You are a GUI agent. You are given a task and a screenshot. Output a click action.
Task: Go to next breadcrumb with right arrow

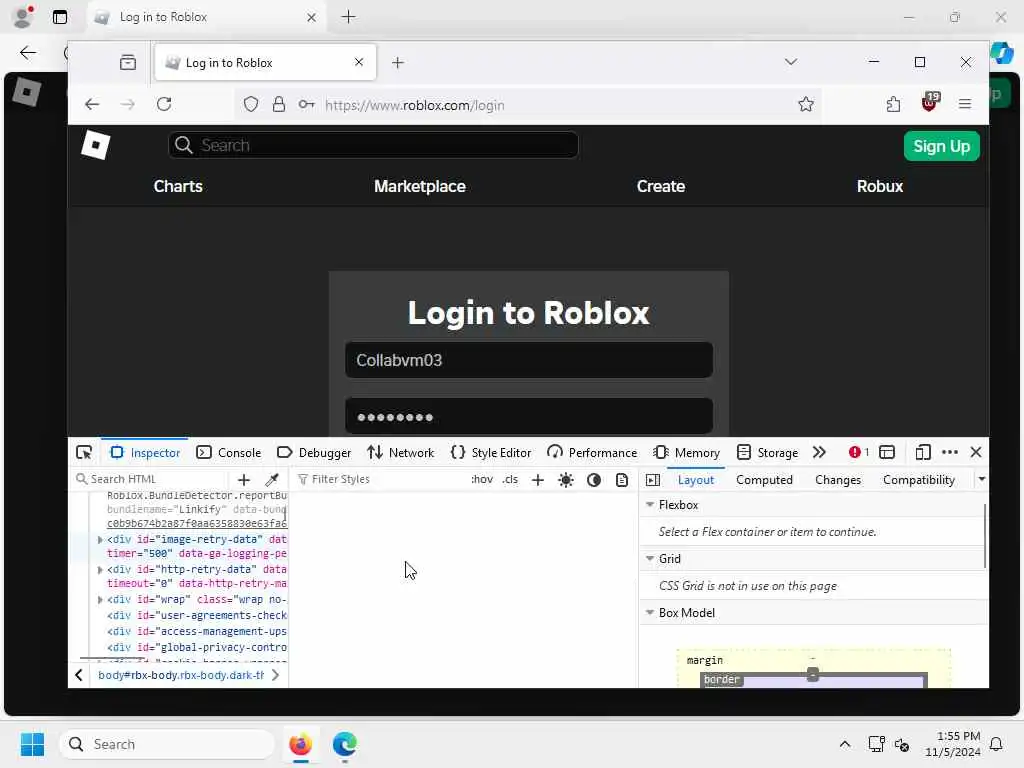pyautogui.click(x=276, y=675)
